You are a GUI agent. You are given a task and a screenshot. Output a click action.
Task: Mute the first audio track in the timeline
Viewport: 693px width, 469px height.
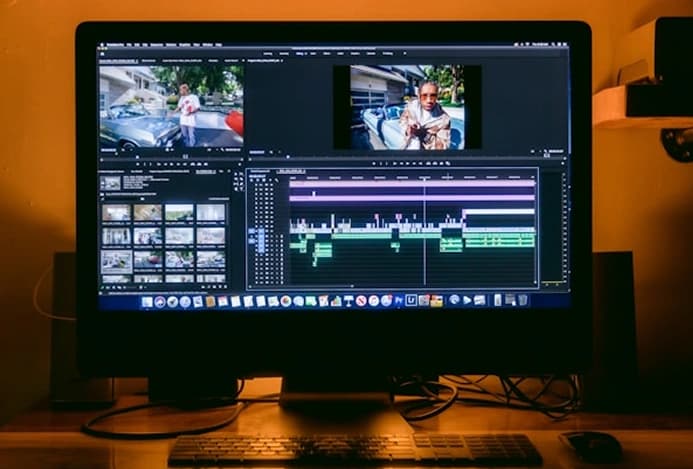coord(272,238)
